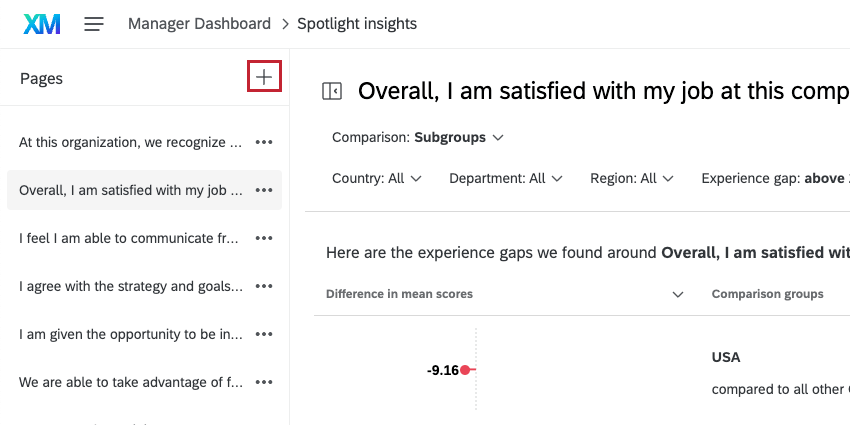Screen dimensions: 850x425
Task: Click the -9.16 red data point
Action: click(x=466, y=370)
